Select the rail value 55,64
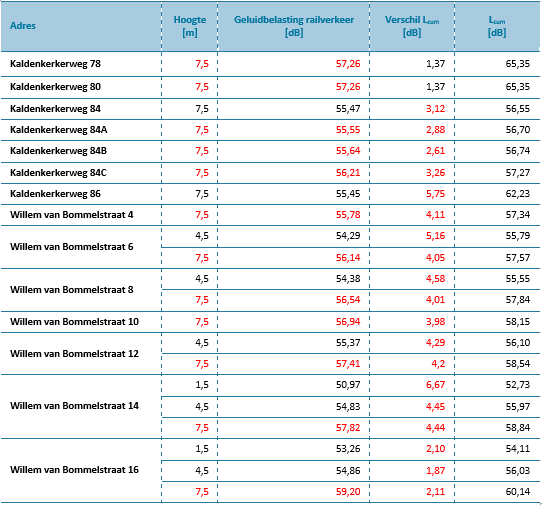 point(348,151)
